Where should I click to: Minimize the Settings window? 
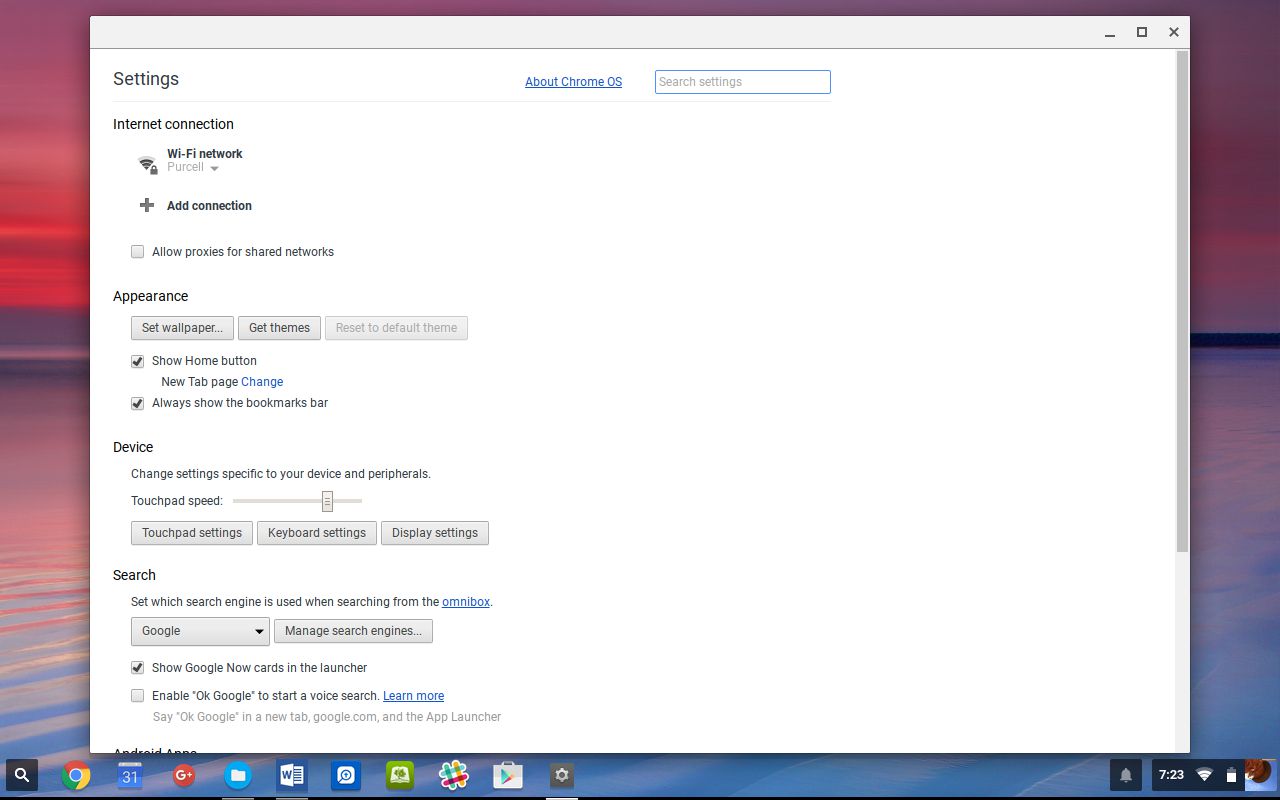click(1110, 33)
